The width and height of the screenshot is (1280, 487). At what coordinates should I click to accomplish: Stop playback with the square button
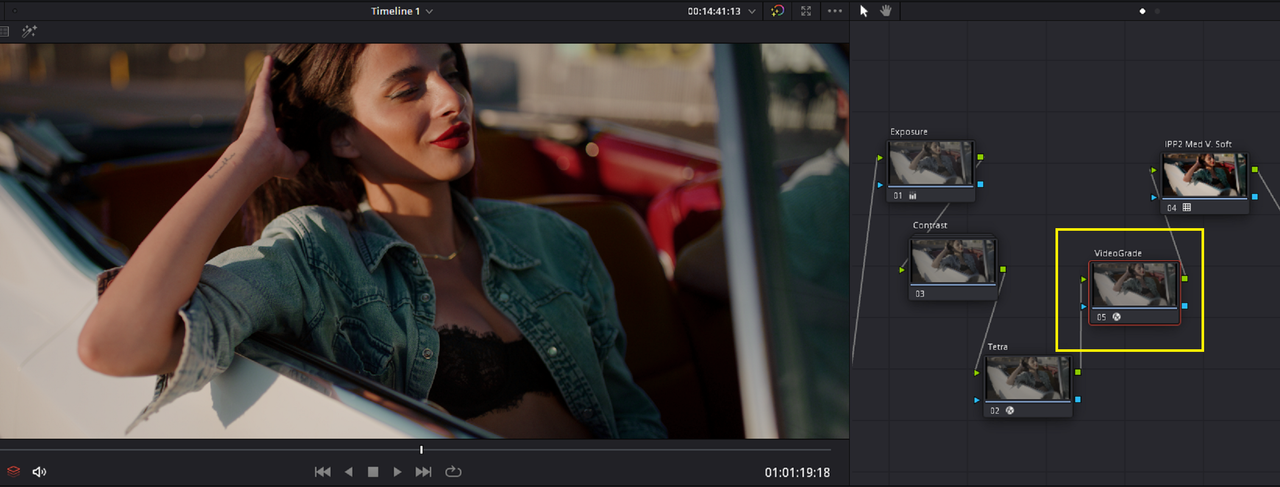pyautogui.click(x=373, y=471)
